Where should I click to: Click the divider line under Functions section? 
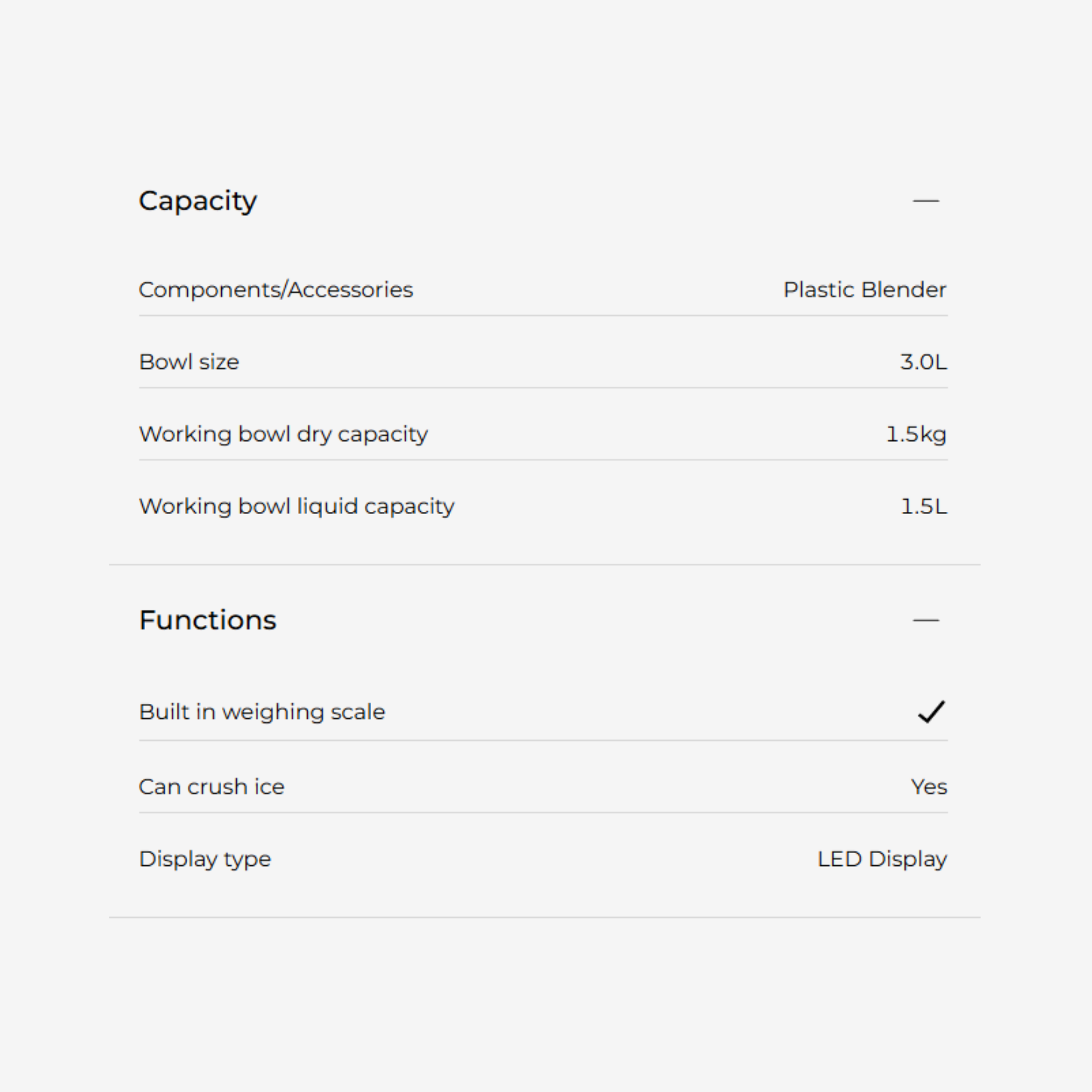(x=545, y=917)
